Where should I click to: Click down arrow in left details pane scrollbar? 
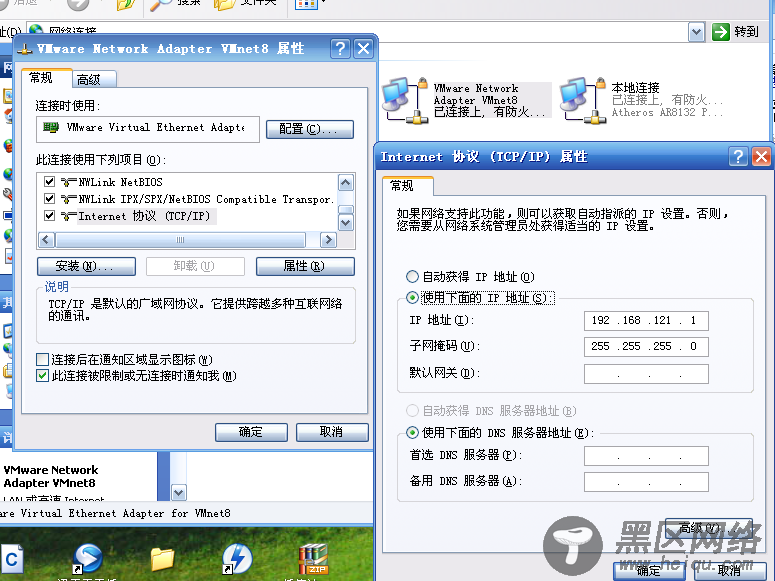pyautogui.click(x=179, y=492)
